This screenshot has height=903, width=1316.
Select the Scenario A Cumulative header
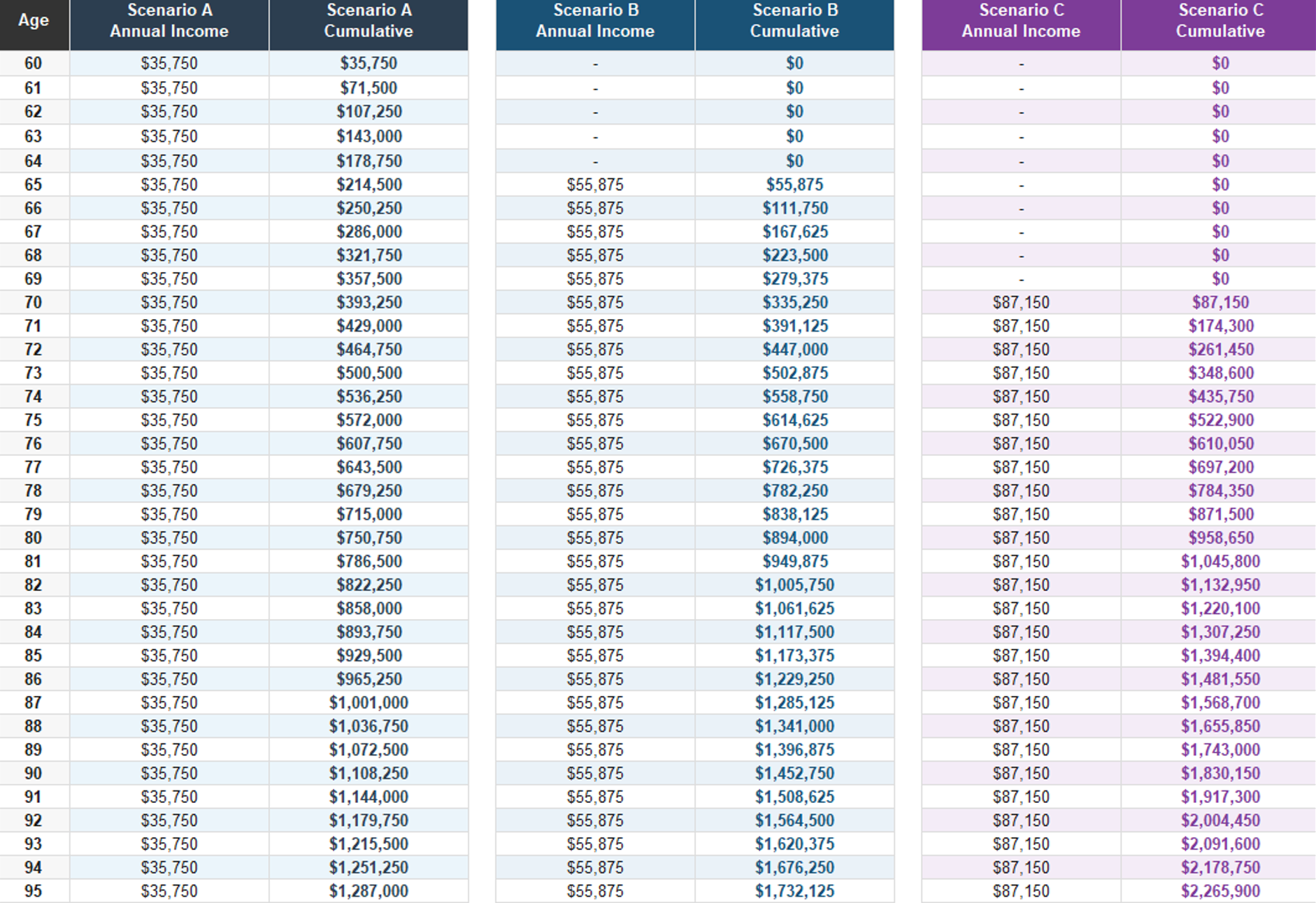point(369,21)
